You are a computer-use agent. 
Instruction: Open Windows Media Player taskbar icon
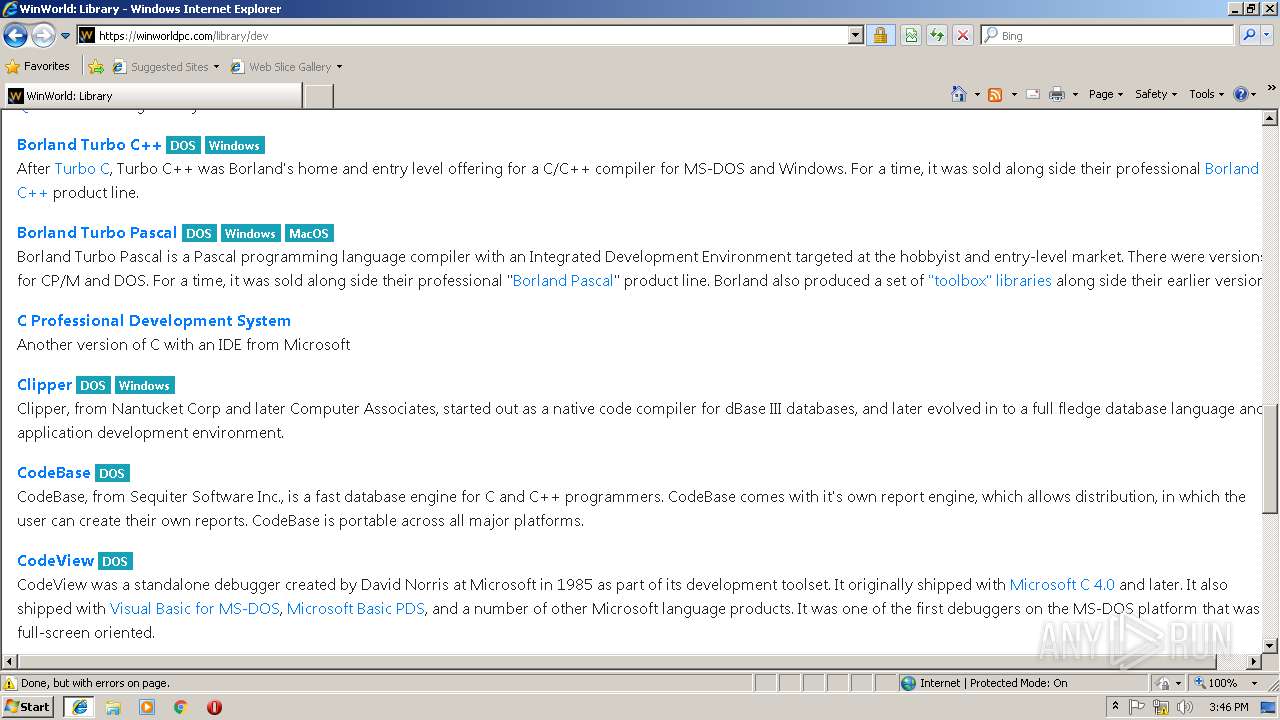coord(147,707)
